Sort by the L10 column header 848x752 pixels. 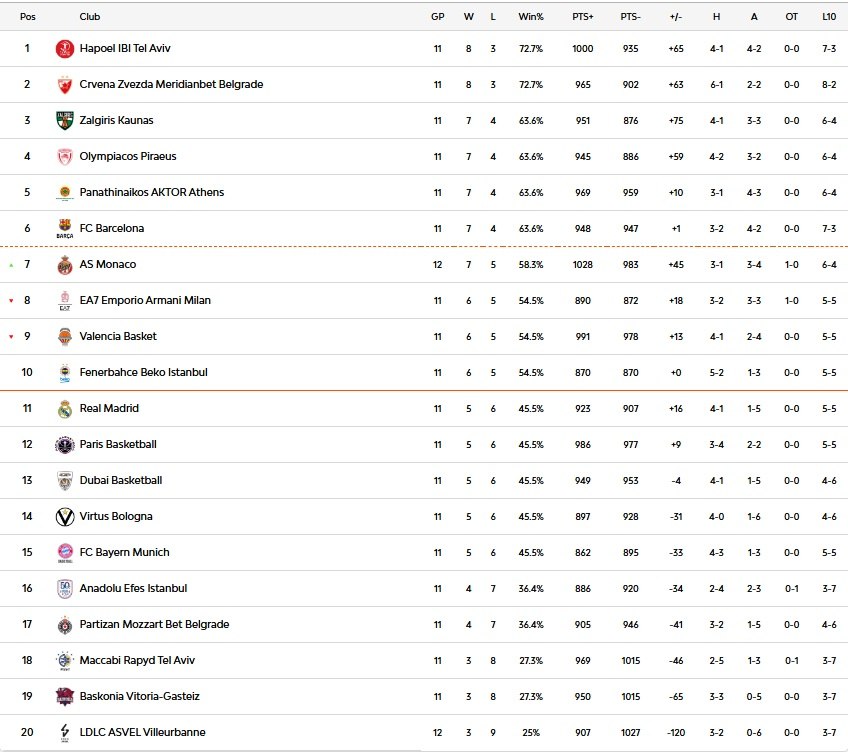click(829, 17)
